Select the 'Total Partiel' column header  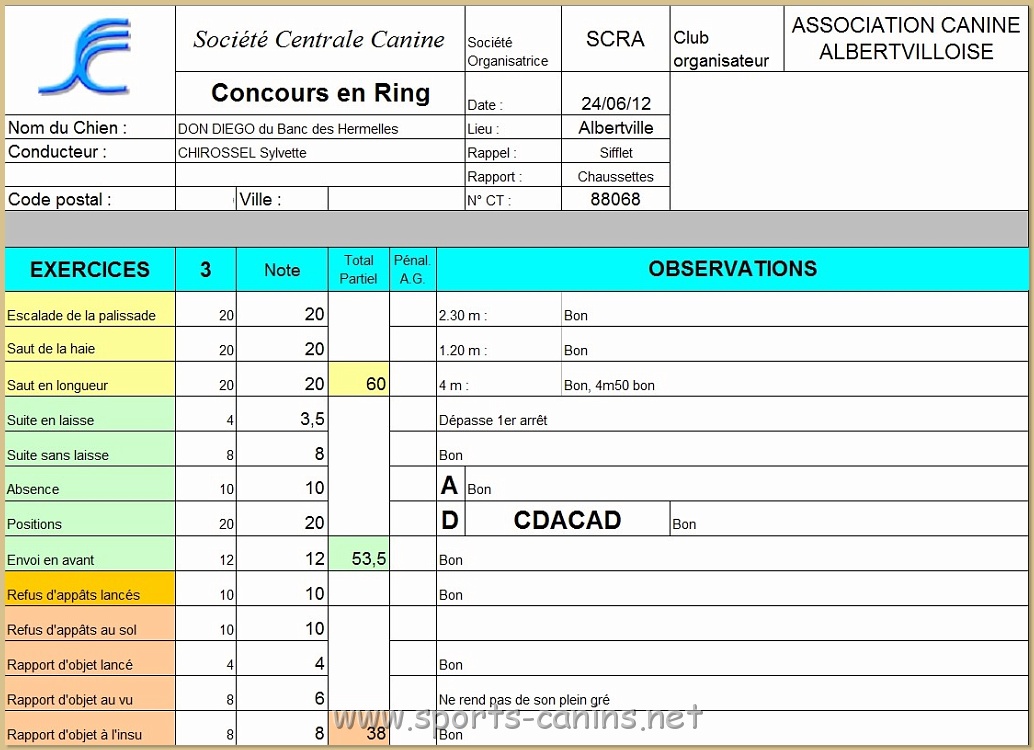[358, 269]
